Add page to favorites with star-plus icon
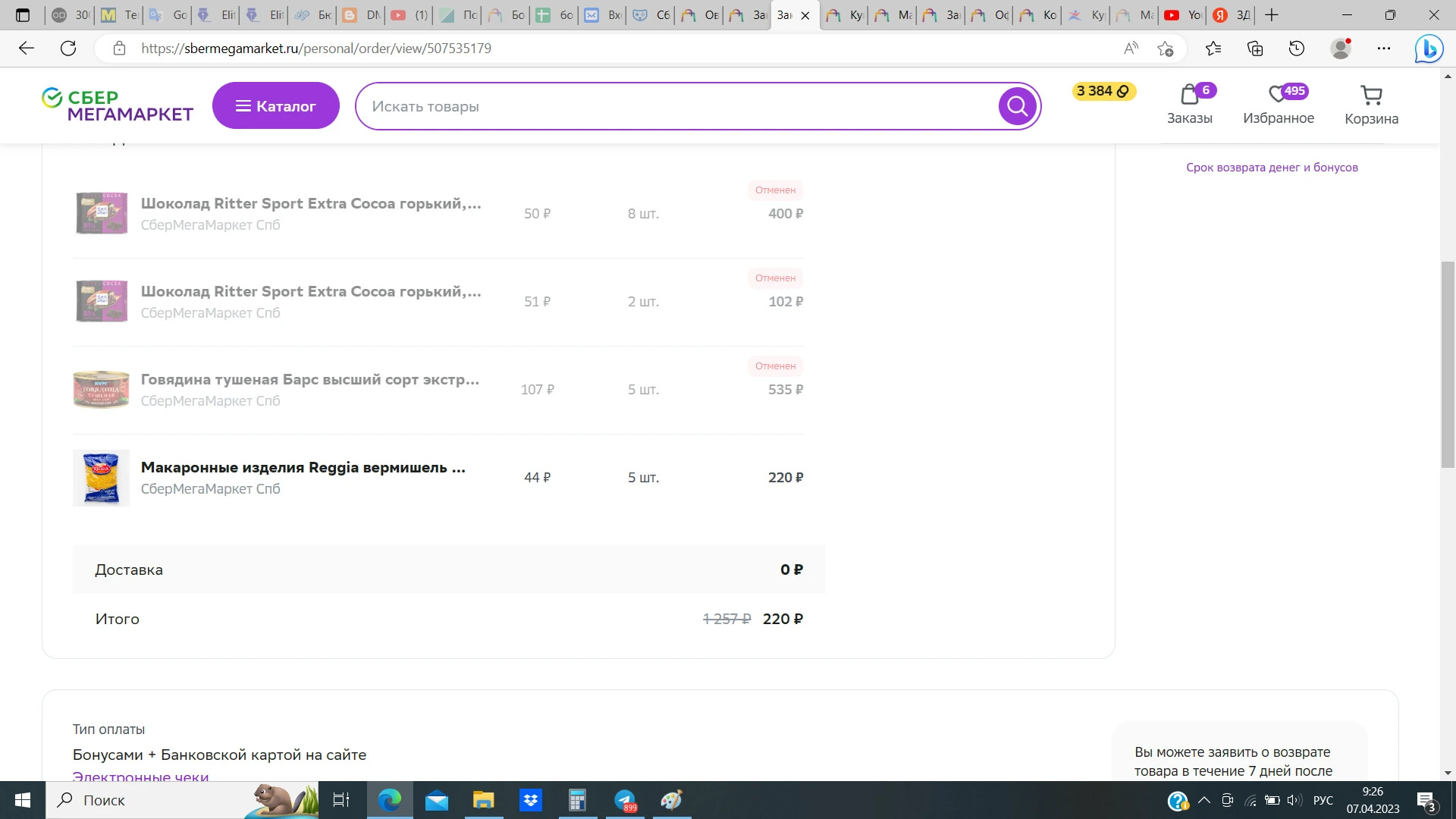 click(x=1166, y=49)
